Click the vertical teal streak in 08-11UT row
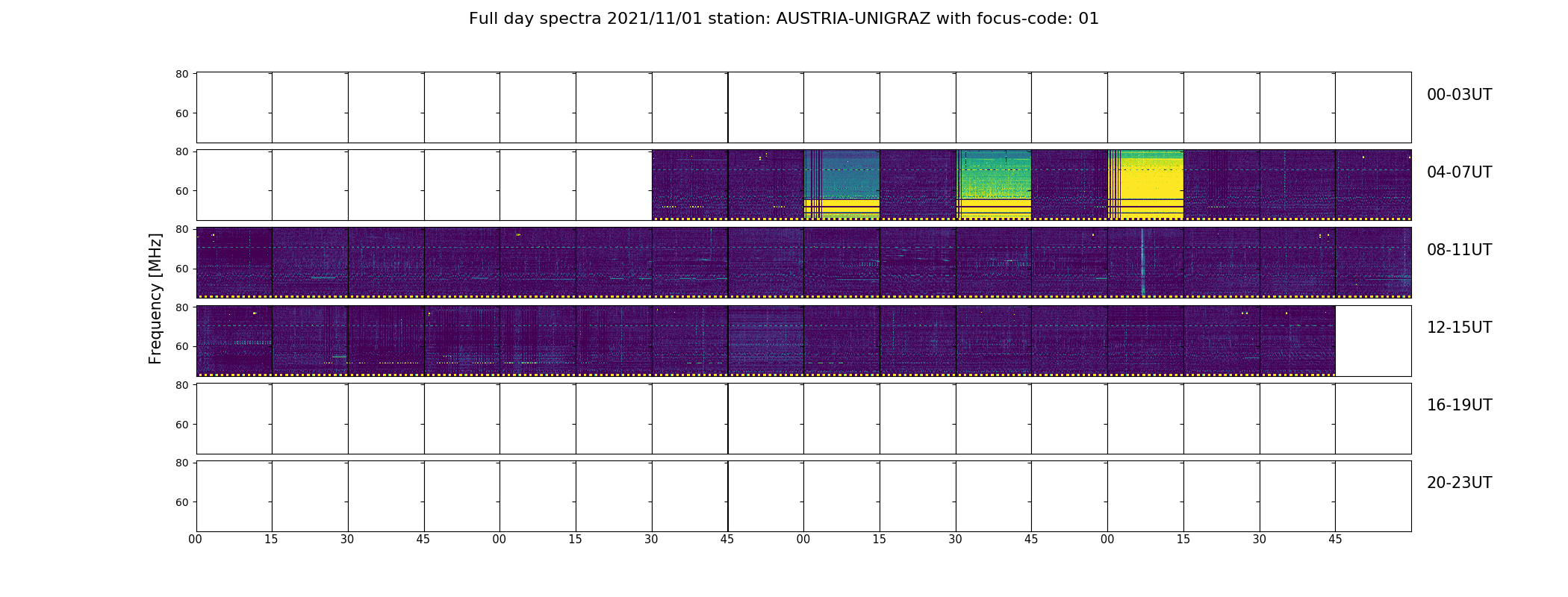The height and width of the screenshot is (597, 1568). tap(1142, 262)
